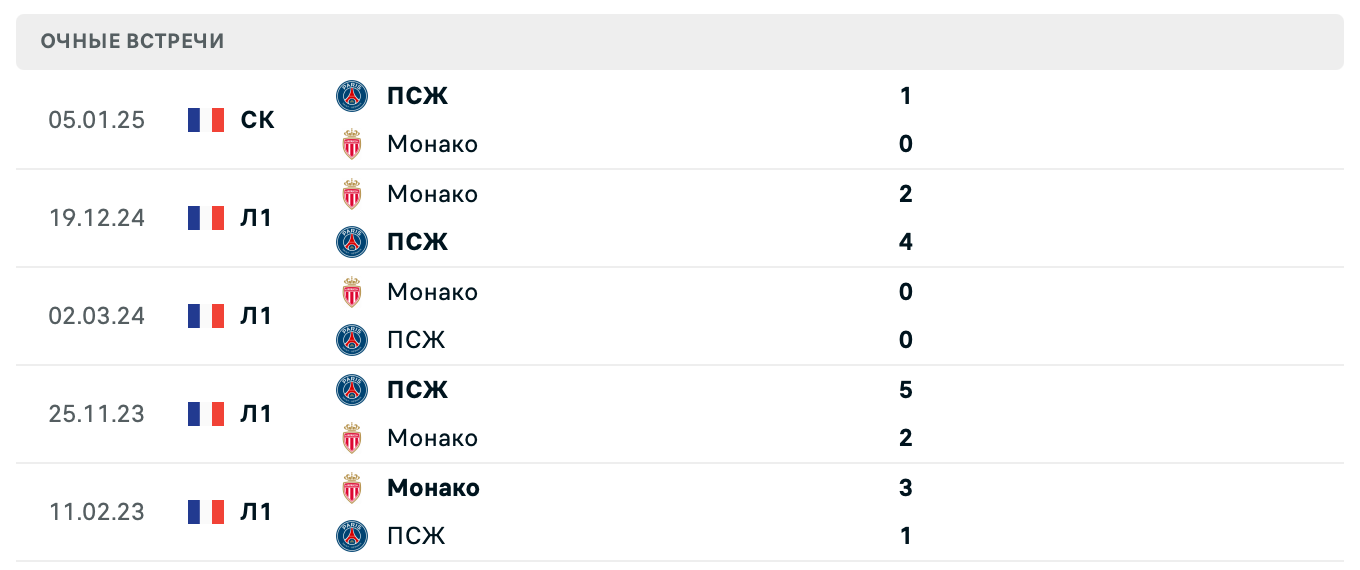This screenshot has width=1360, height=570.
Task: Click French flag in the 11.02.23 row
Action: point(206,512)
